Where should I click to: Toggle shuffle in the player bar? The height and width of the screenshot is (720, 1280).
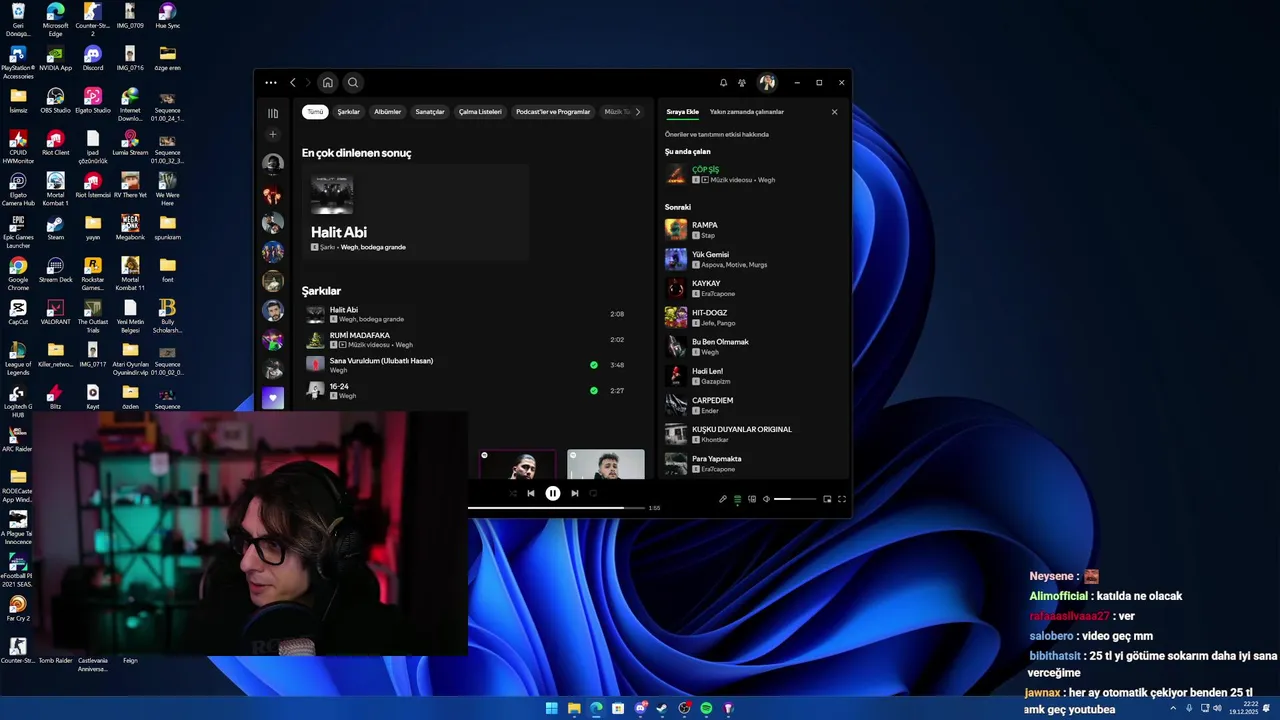(513, 493)
